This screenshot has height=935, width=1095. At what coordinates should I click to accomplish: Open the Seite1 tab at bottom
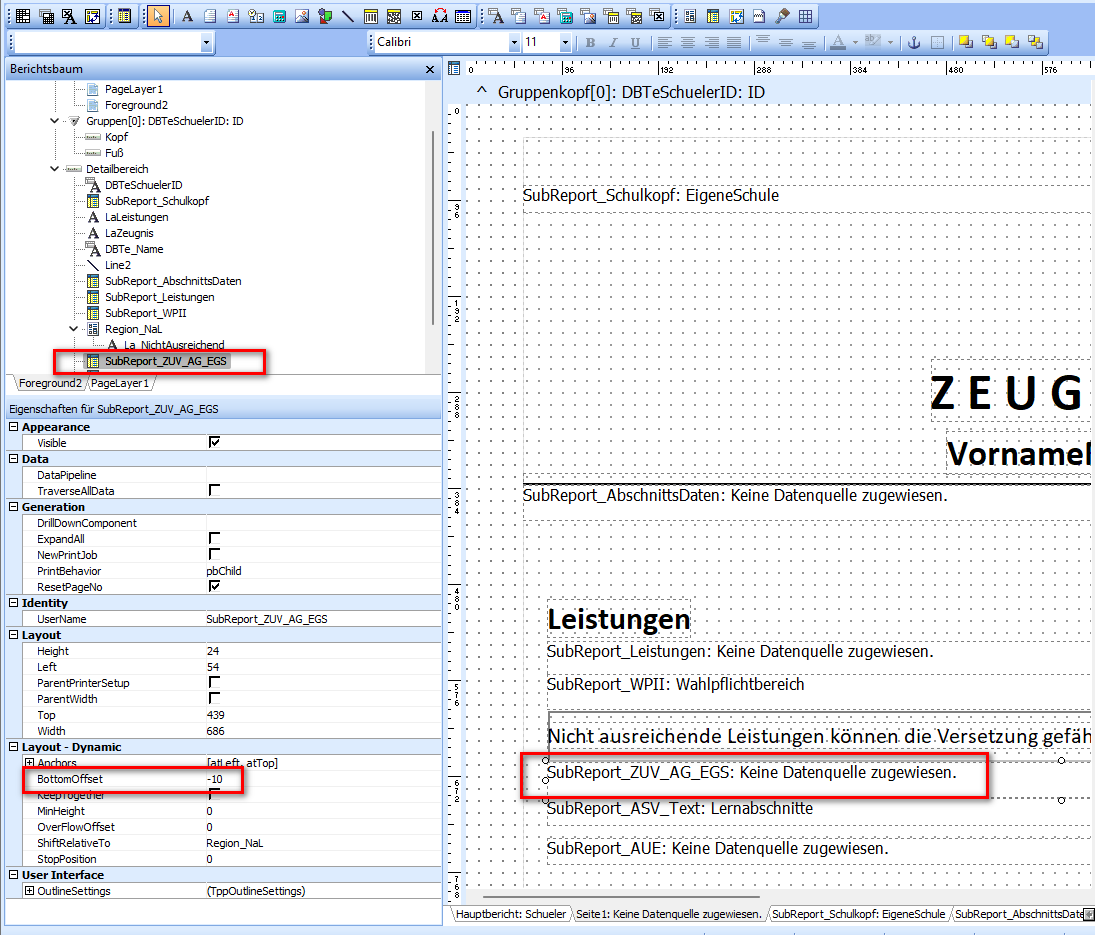[668, 914]
